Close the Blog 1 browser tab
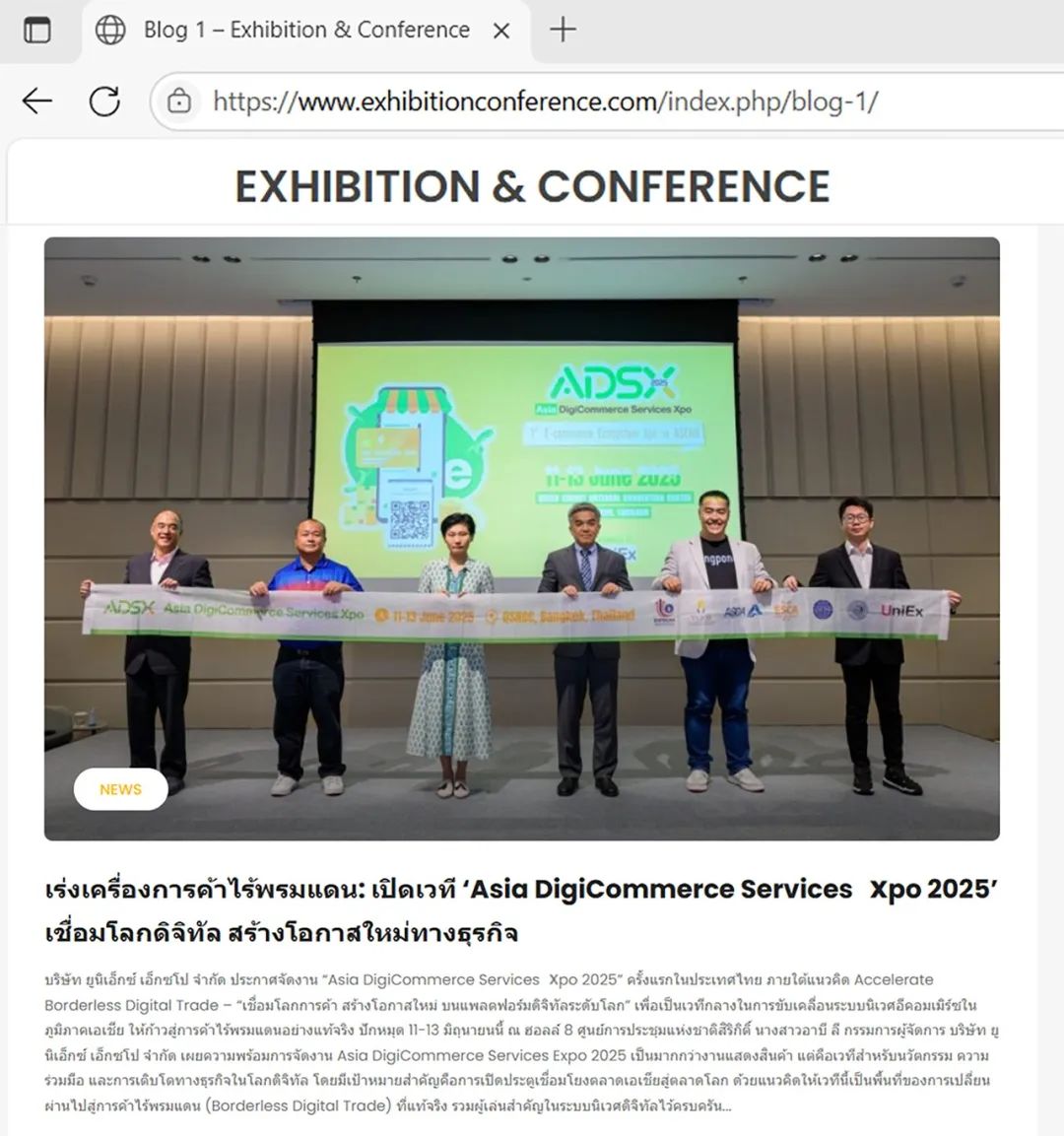1064x1136 pixels. [501, 31]
